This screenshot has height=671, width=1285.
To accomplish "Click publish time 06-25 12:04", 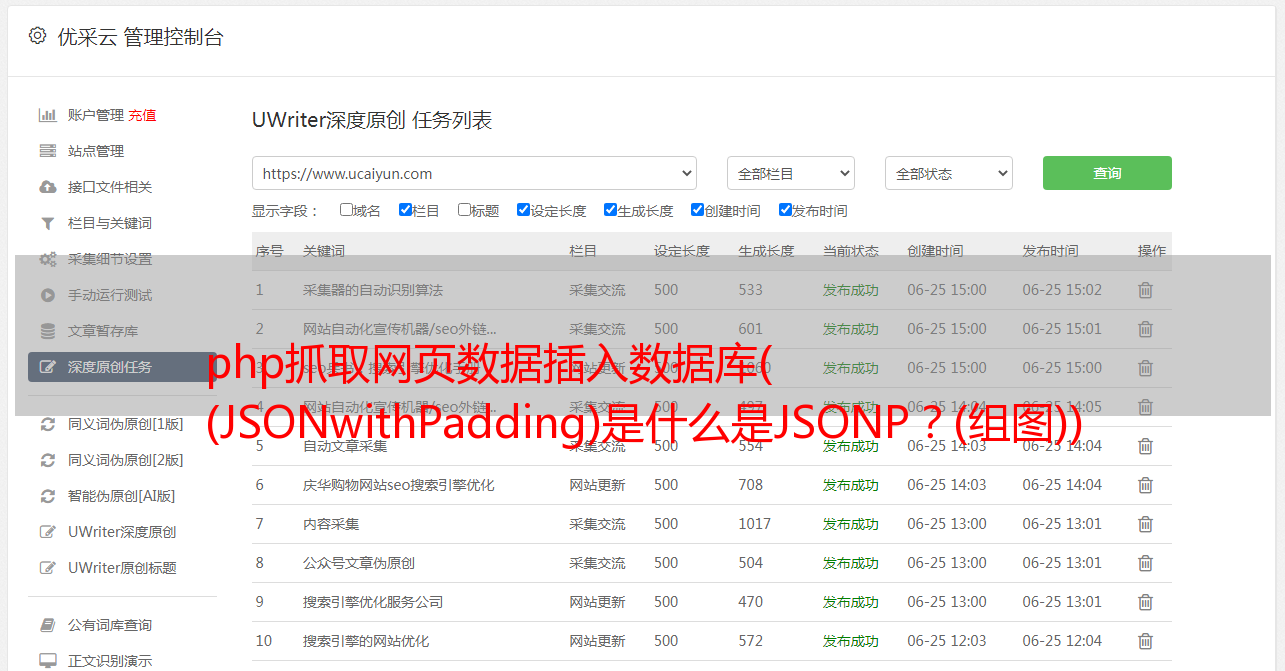I will (1062, 641).
